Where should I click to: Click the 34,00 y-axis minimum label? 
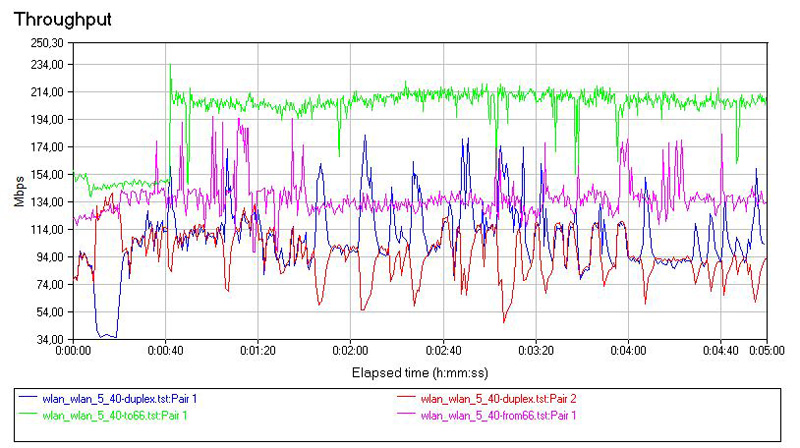[49, 339]
